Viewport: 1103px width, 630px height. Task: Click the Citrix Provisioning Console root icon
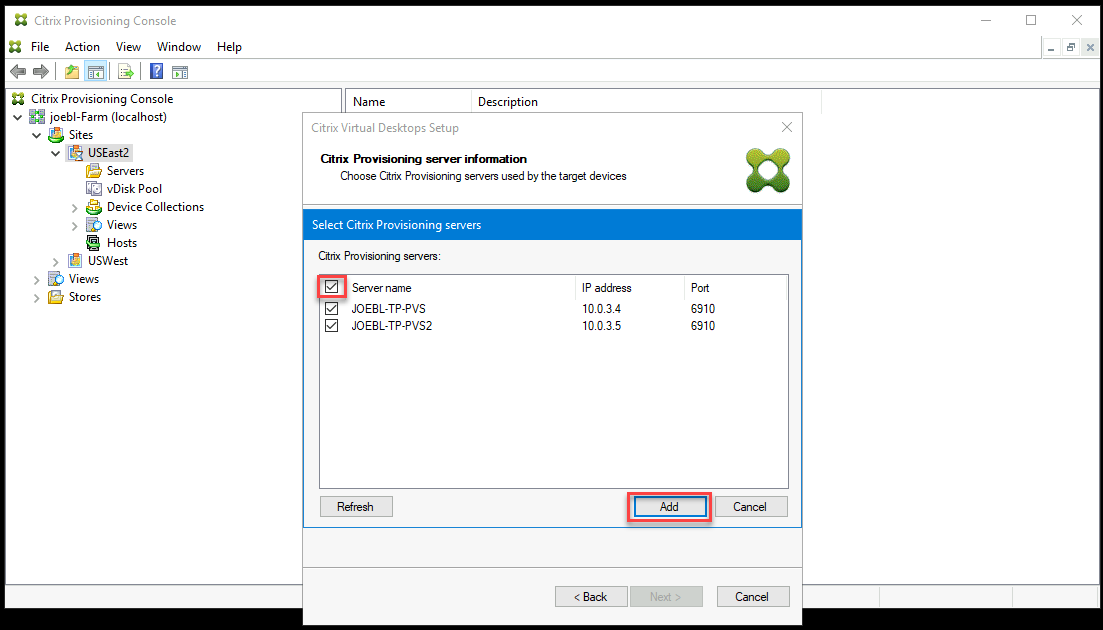click(17, 98)
